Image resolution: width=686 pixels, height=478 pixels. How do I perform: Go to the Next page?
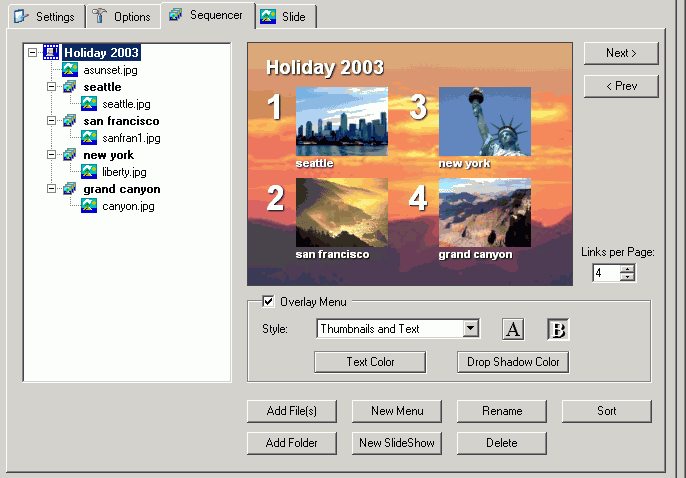tap(621, 53)
